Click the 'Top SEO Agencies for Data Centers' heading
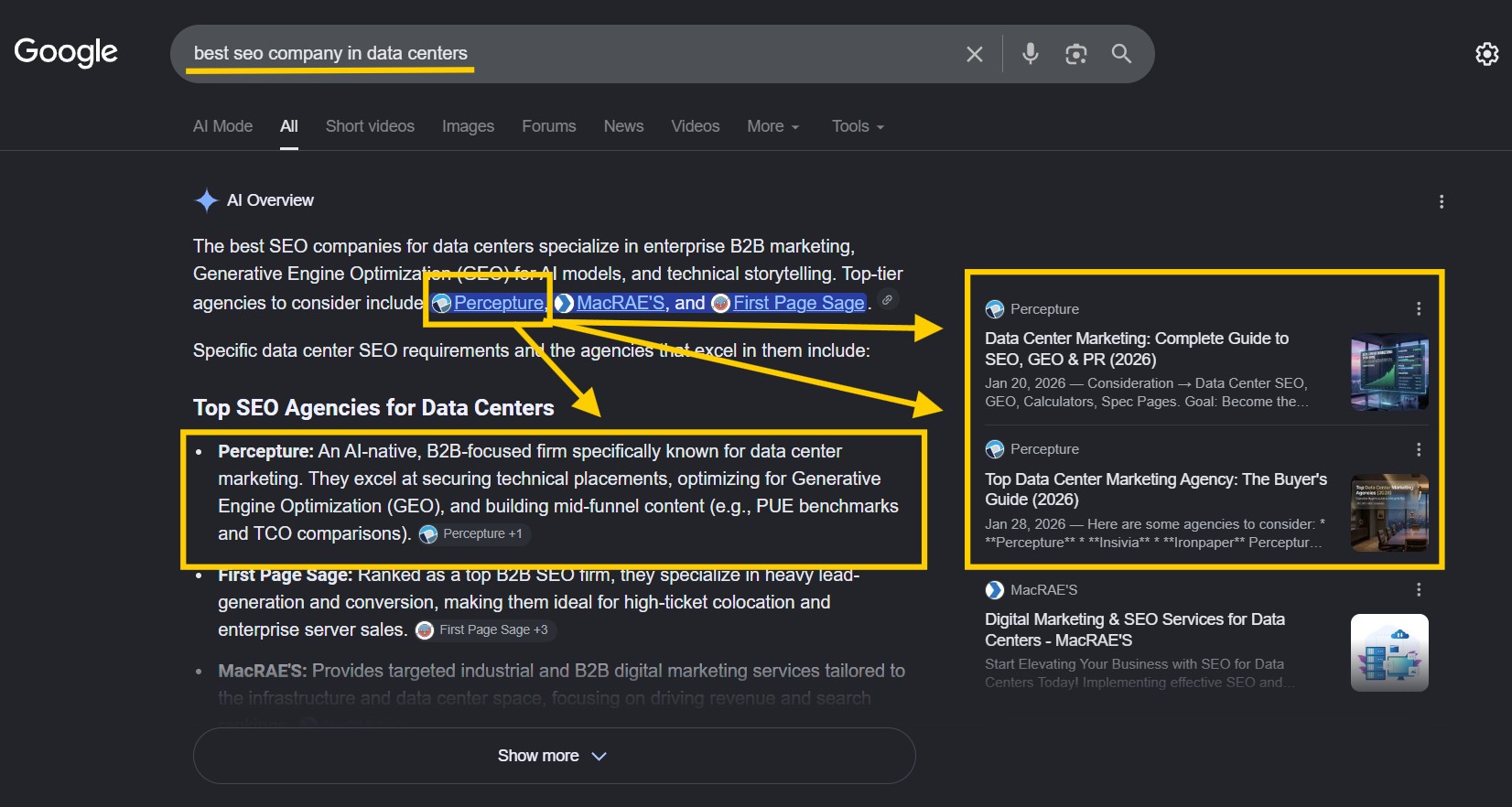Viewport: 1512px width, 807px height. [x=373, y=408]
